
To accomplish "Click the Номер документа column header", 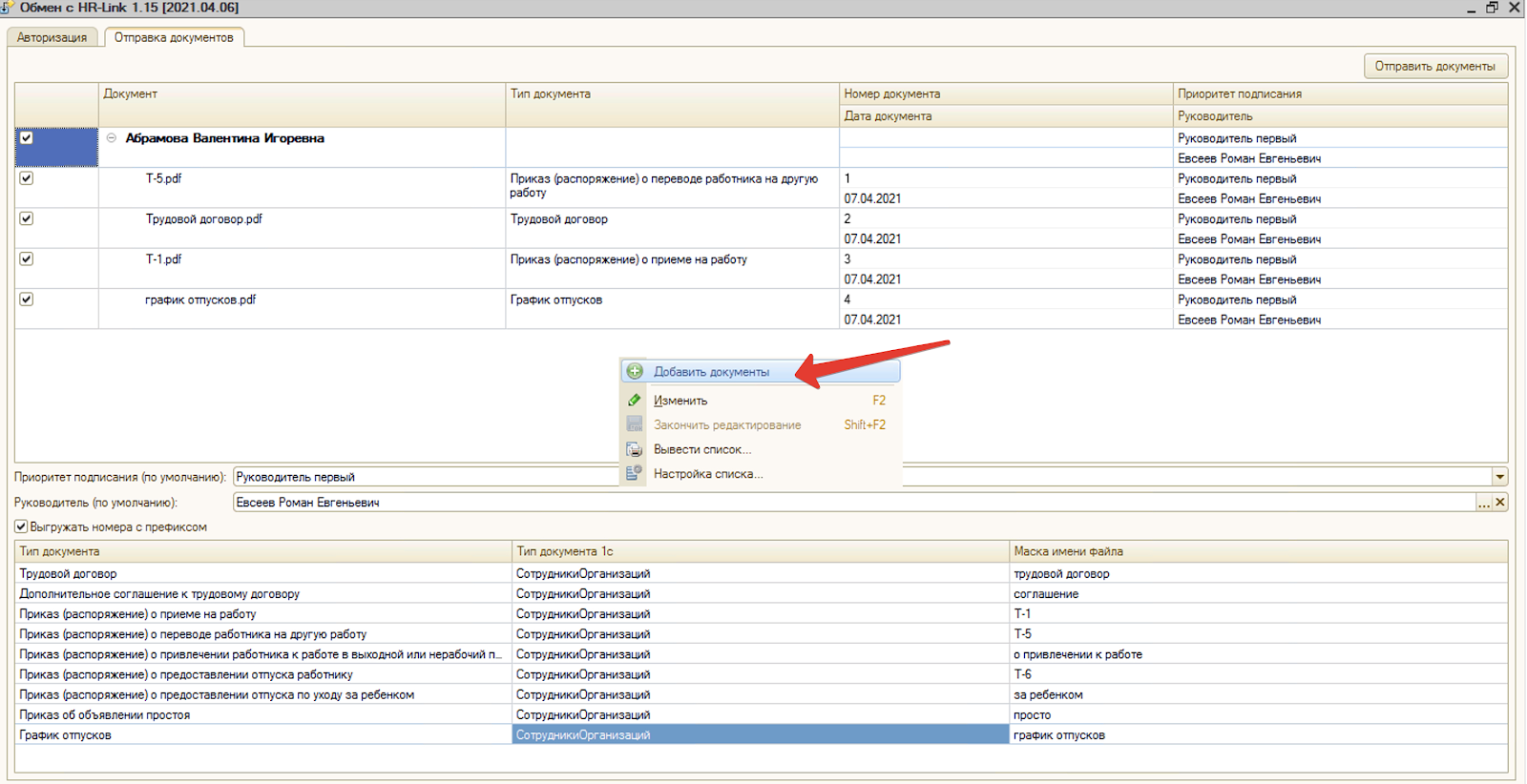I will [x=1006, y=93].
